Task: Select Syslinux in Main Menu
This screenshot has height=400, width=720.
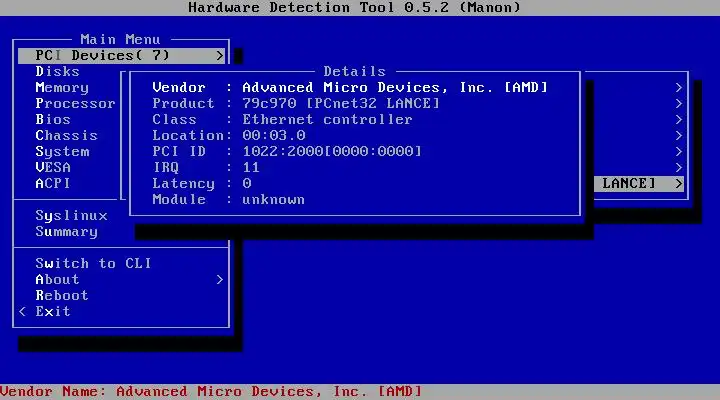Action: point(71,215)
